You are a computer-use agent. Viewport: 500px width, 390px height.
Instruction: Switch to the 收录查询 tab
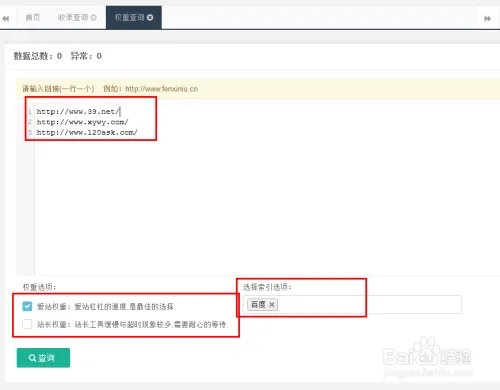73,17
